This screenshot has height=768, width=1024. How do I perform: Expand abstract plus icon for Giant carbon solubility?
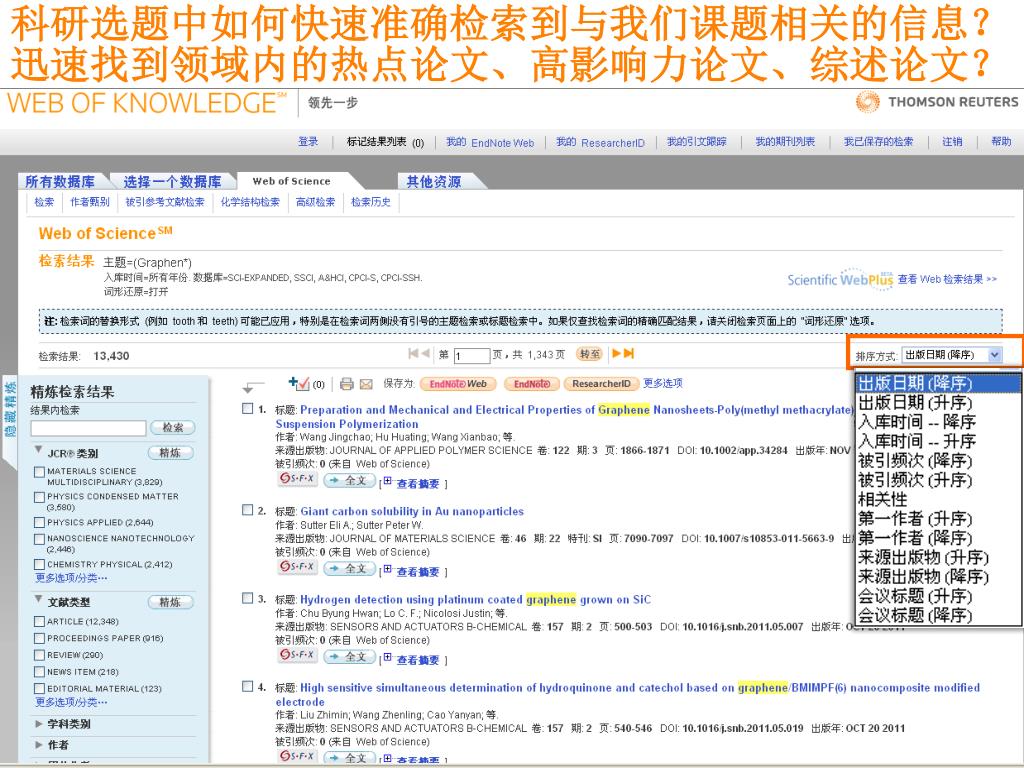[387, 569]
